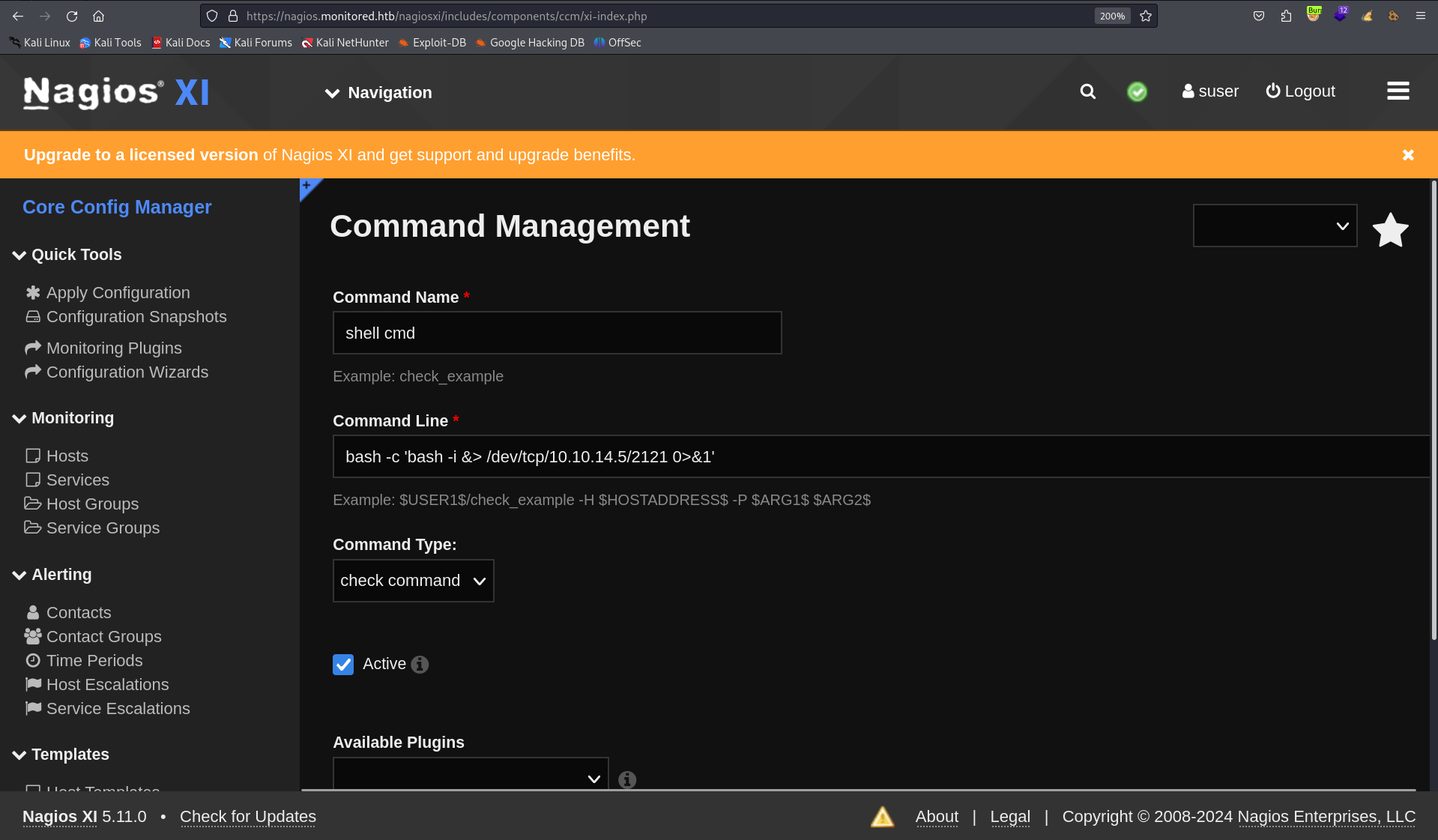Click the Core Config Manager heading link
The height and width of the screenshot is (840, 1438).
(x=117, y=208)
